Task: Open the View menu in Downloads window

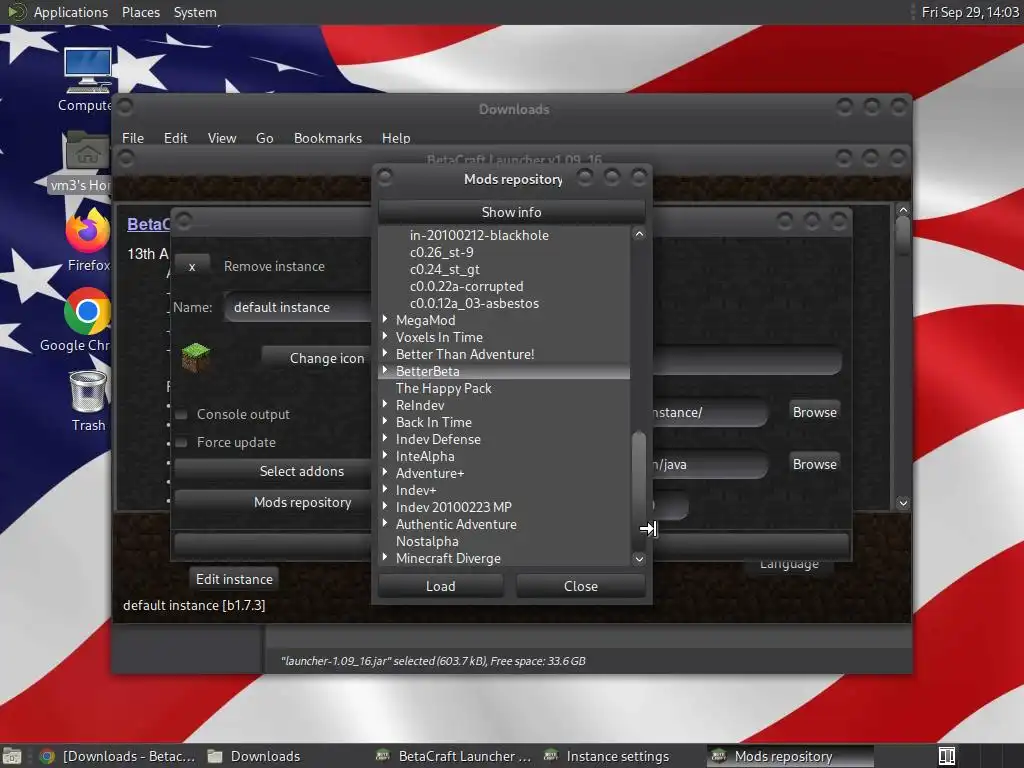Action: point(221,138)
